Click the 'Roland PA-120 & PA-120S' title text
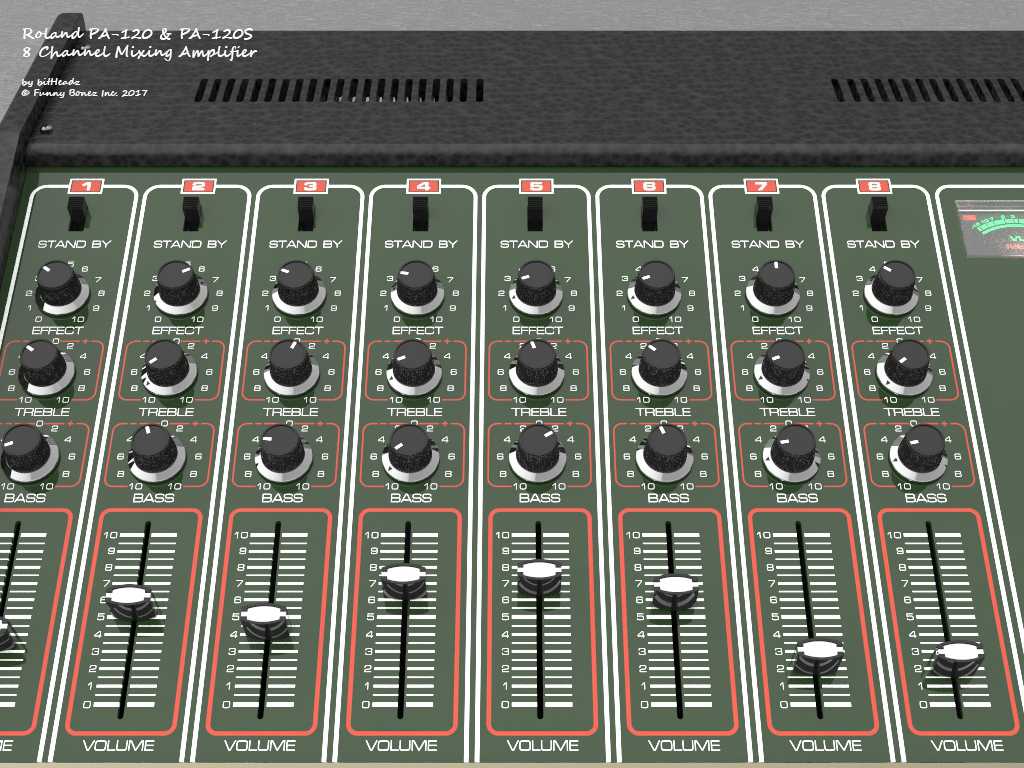 (x=137, y=33)
